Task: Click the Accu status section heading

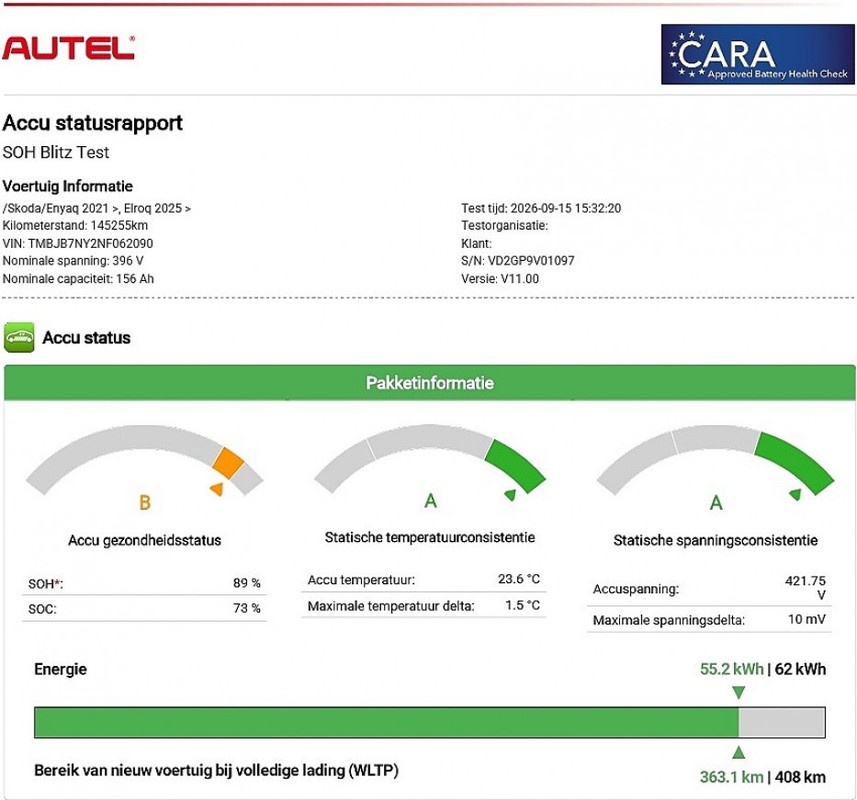Action: tap(86, 338)
